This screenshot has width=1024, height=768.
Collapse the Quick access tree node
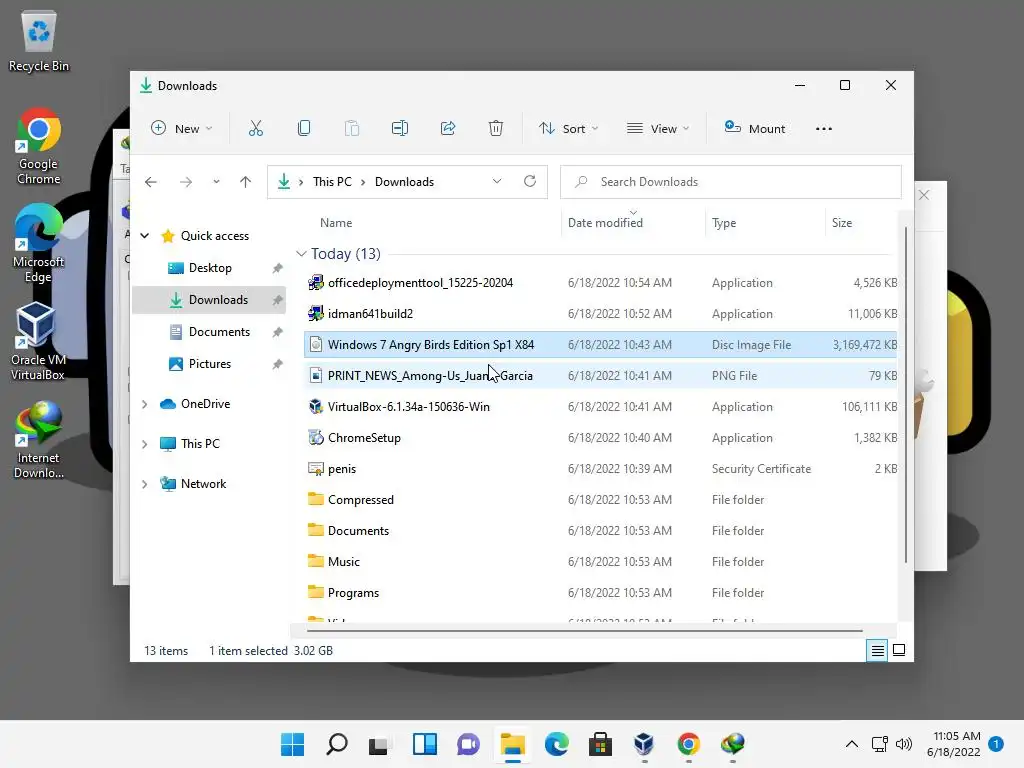tap(145, 236)
